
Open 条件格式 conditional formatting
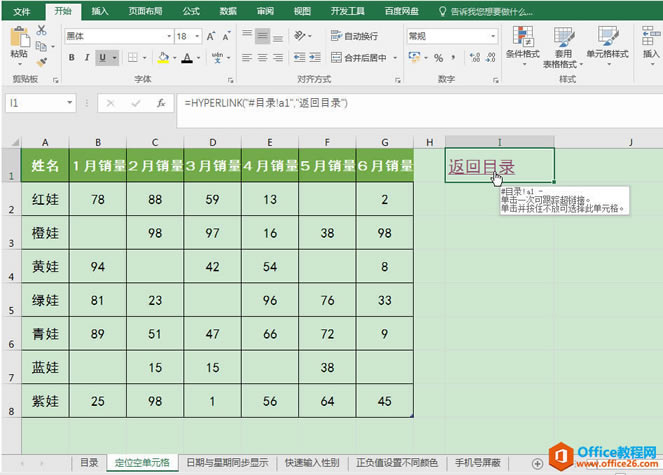pyautogui.click(x=523, y=46)
